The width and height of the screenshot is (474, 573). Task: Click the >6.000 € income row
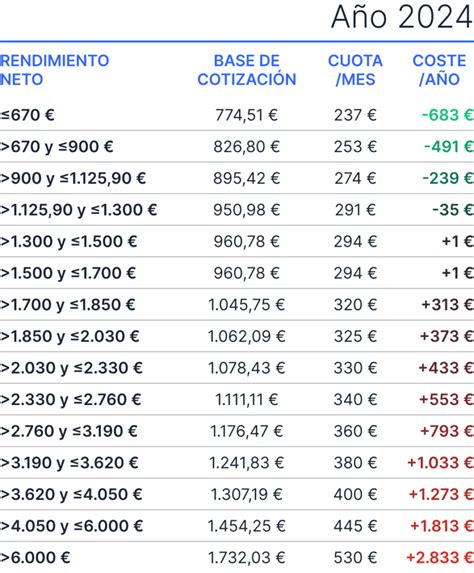point(237,557)
